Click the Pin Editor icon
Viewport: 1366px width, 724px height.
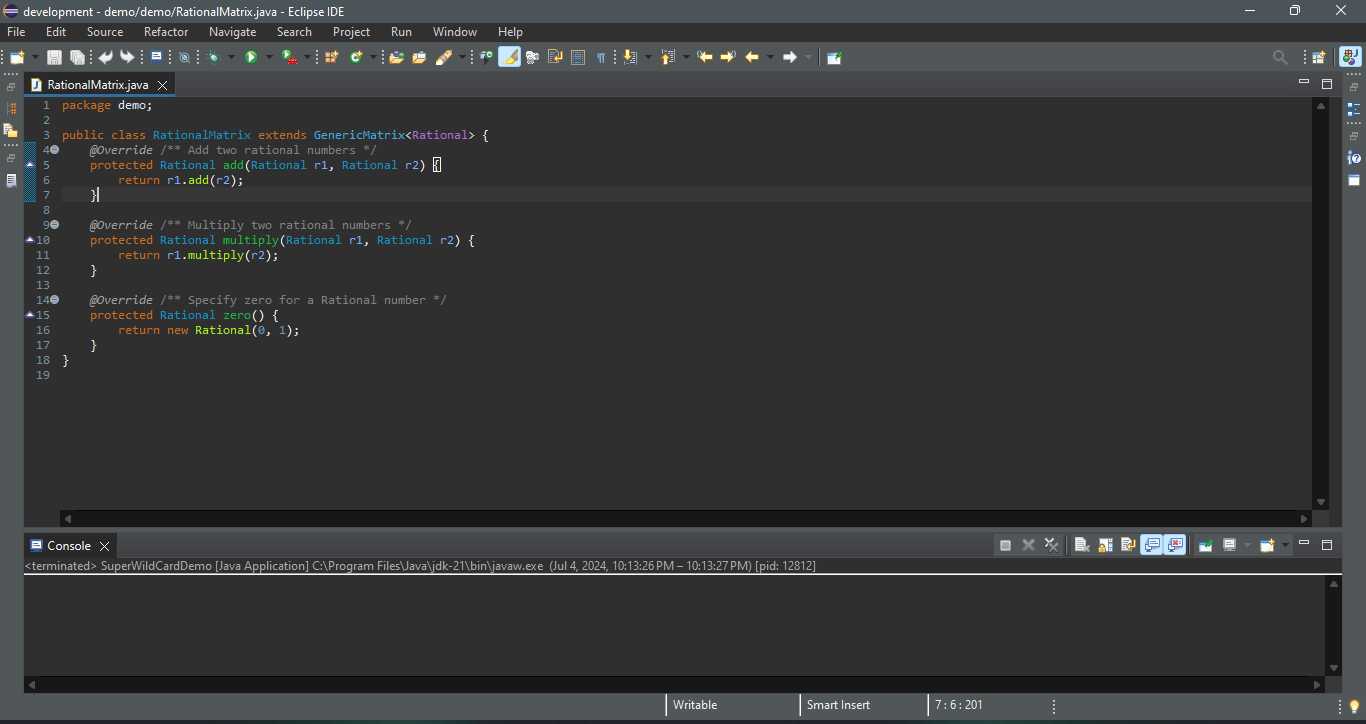click(x=834, y=58)
